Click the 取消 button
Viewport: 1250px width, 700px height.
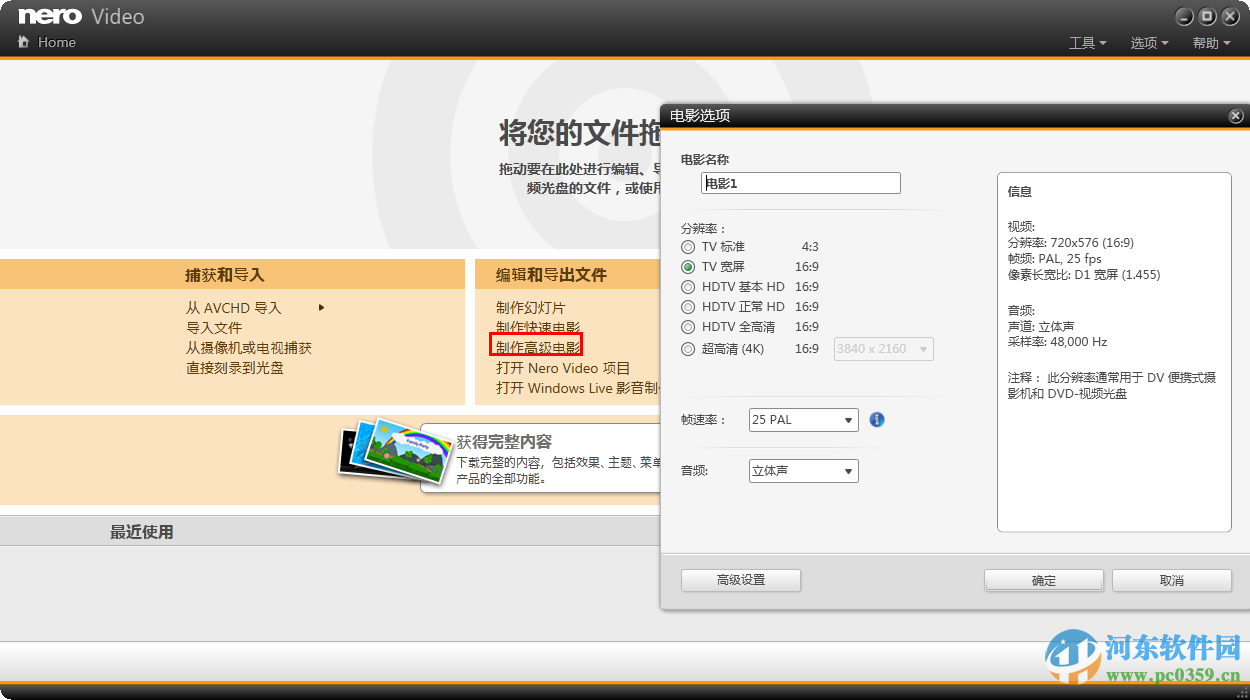[1171, 580]
